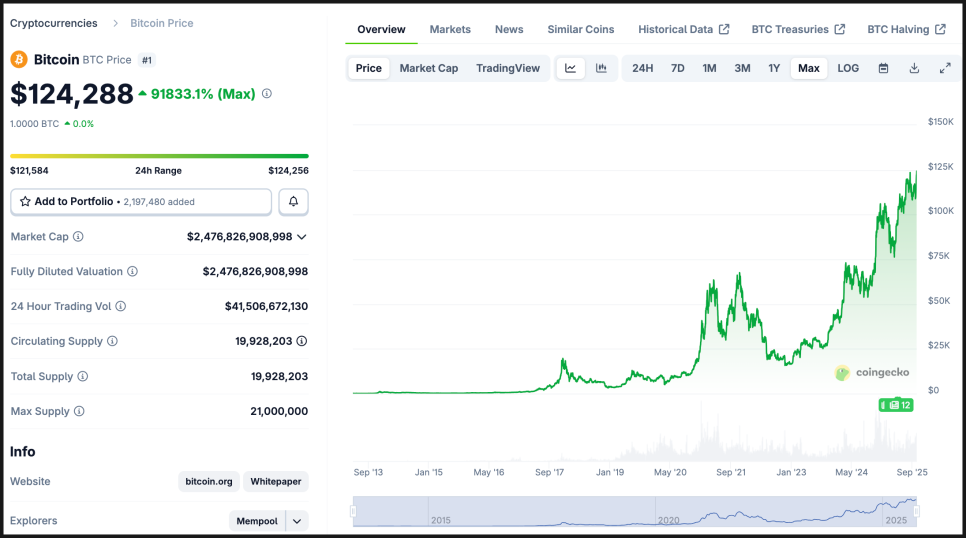966x538 pixels.
Task: Expand the 91833.1% (Max) change info
Action: (x=266, y=94)
